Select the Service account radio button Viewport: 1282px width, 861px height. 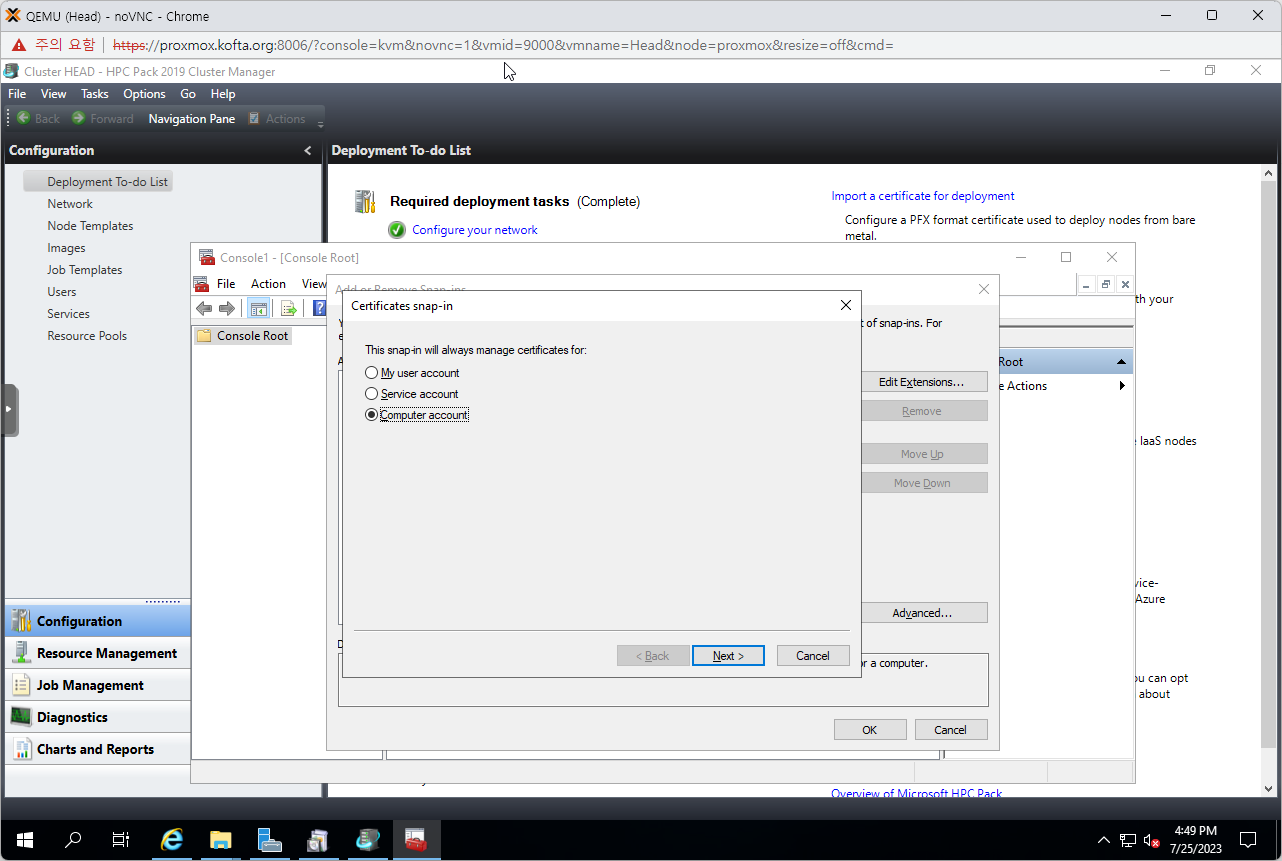click(372, 394)
